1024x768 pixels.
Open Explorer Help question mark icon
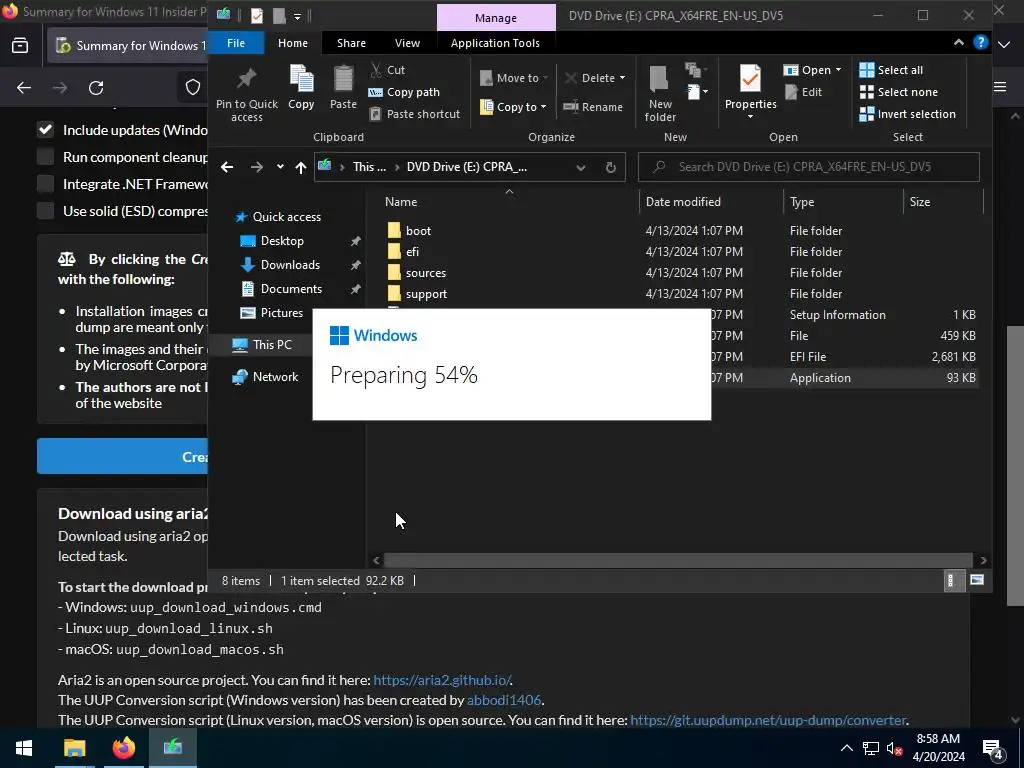pyautogui.click(x=980, y=42)
